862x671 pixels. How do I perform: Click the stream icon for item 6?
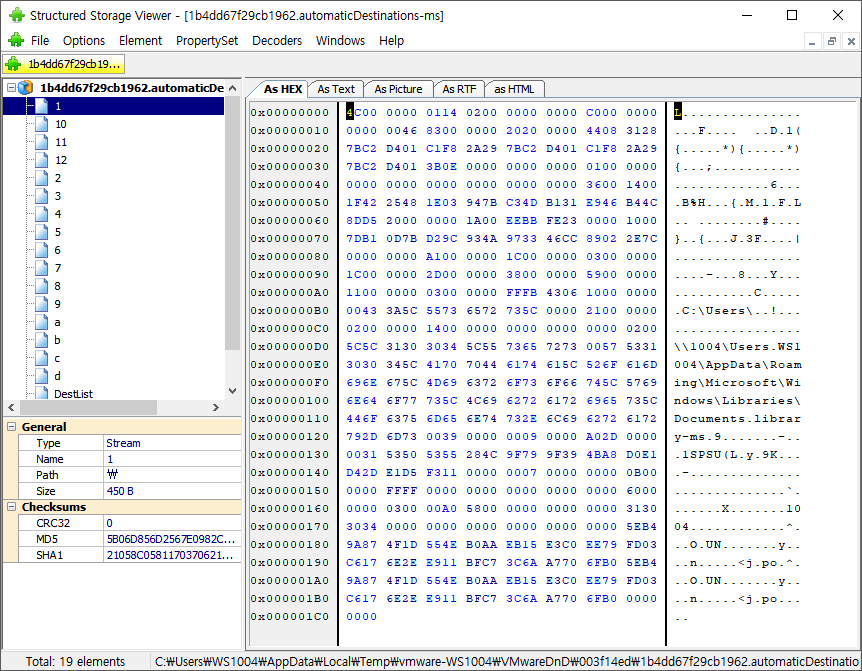point(41,250)
